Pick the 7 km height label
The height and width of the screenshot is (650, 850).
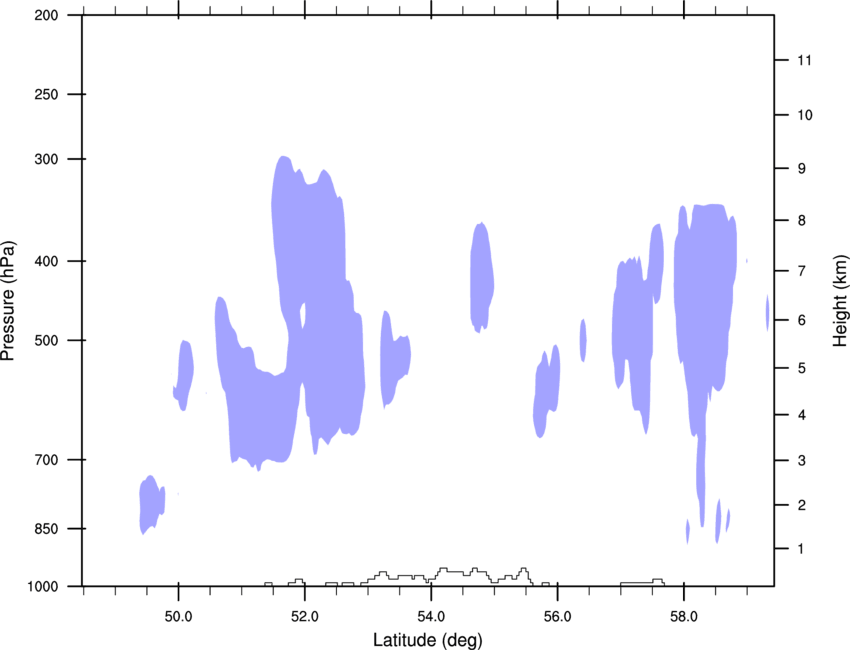(802, 271)
